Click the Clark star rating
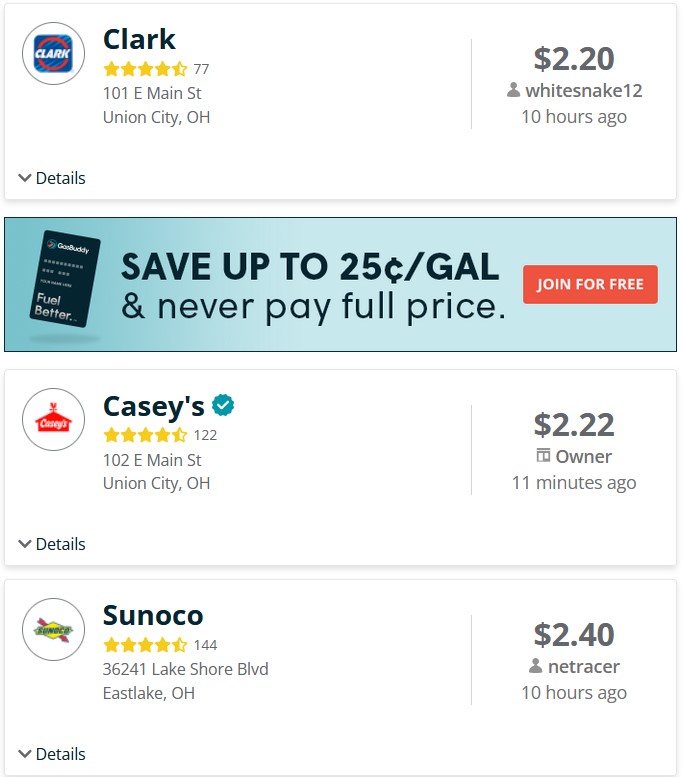The image size is (682, 777). 145,69
